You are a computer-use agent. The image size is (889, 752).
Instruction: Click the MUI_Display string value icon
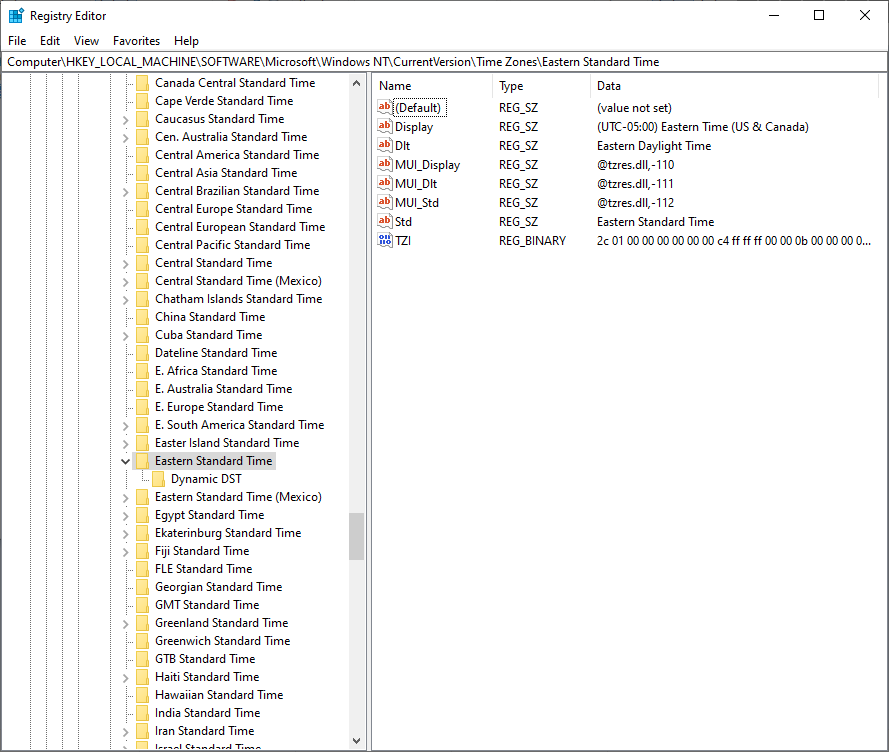(385, 165)
